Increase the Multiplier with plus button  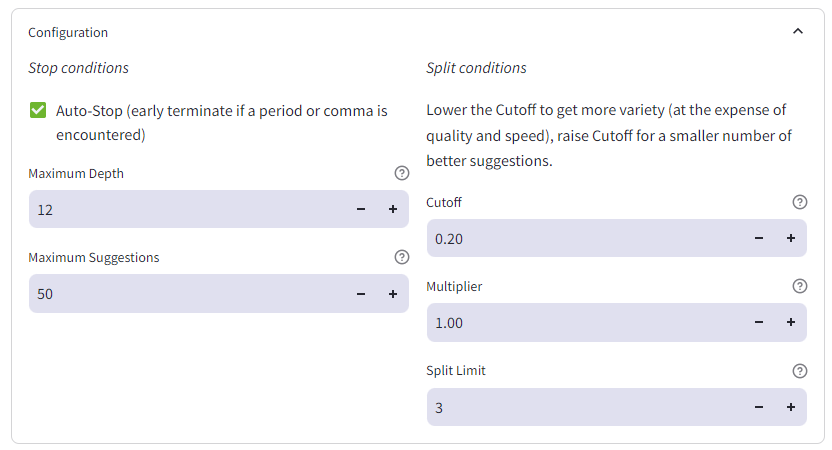[x=790, y=323]
